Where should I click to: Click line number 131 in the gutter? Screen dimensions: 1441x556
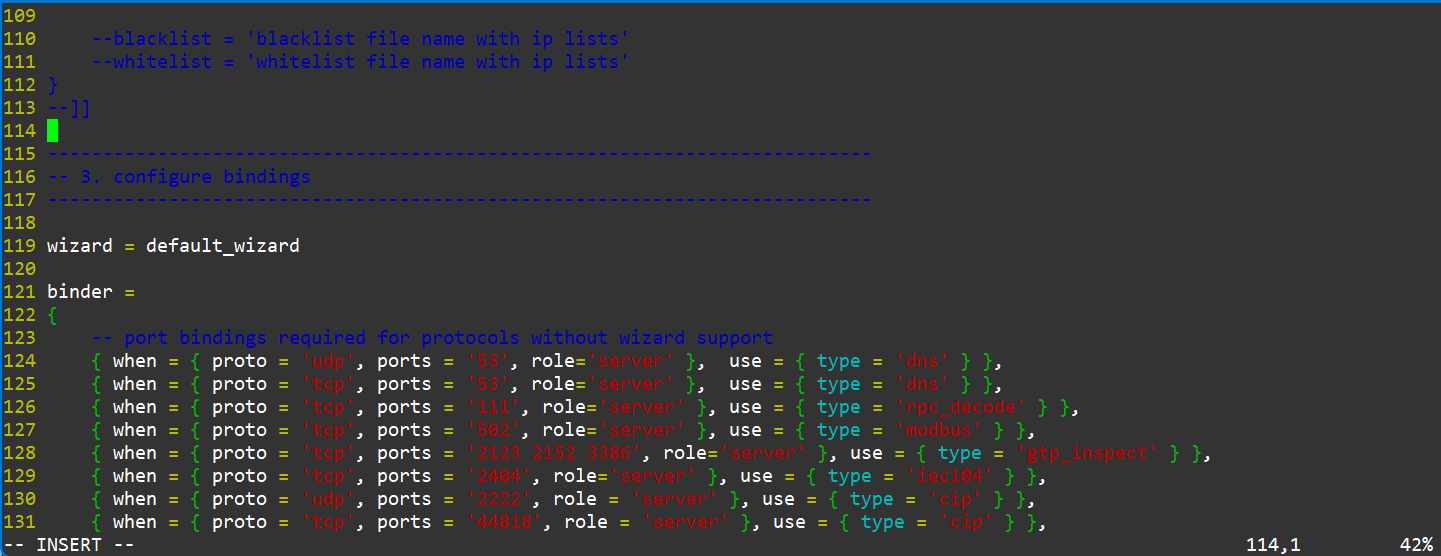click(20, 522)
